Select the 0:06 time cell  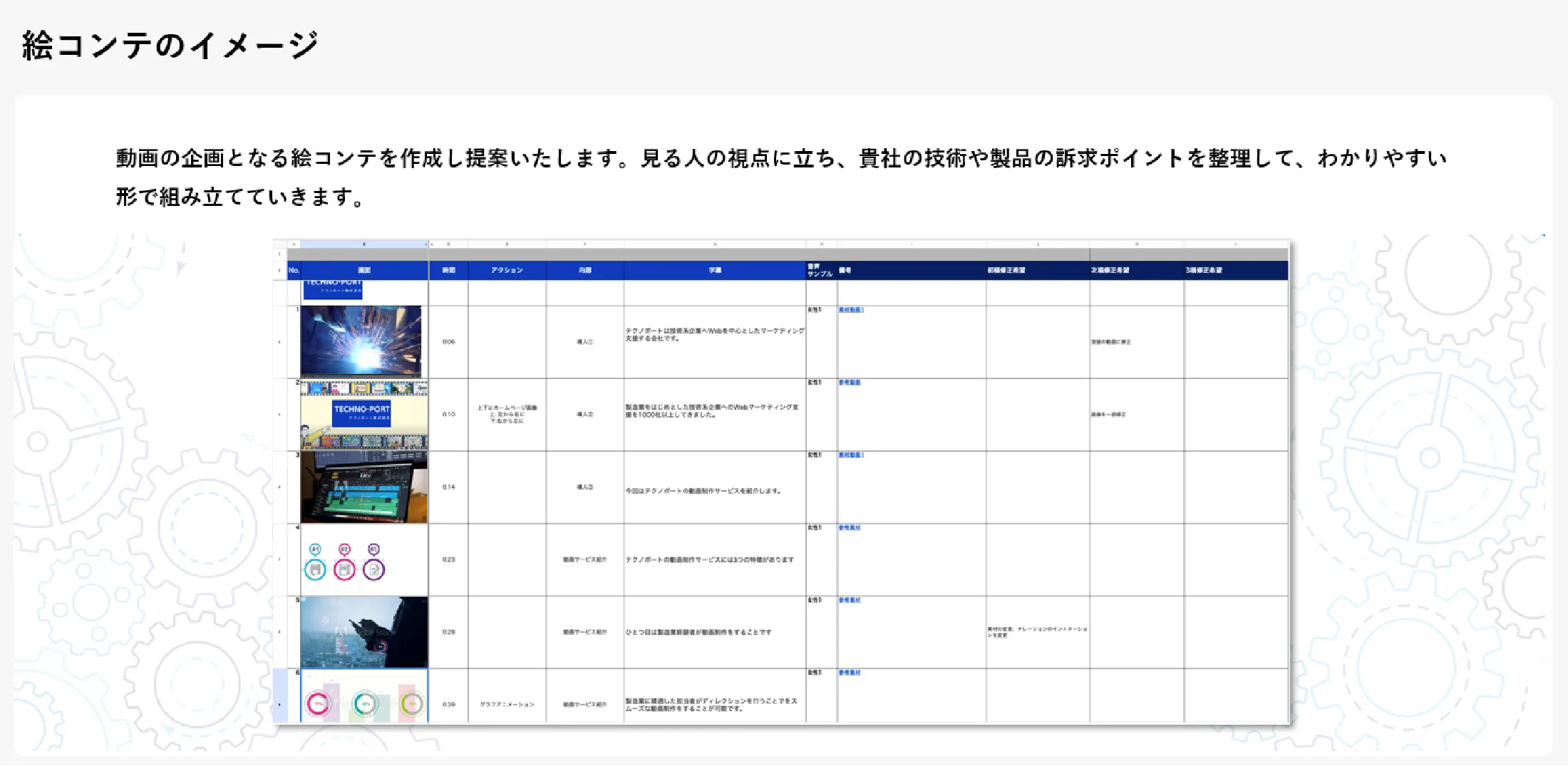pos(448,342)
